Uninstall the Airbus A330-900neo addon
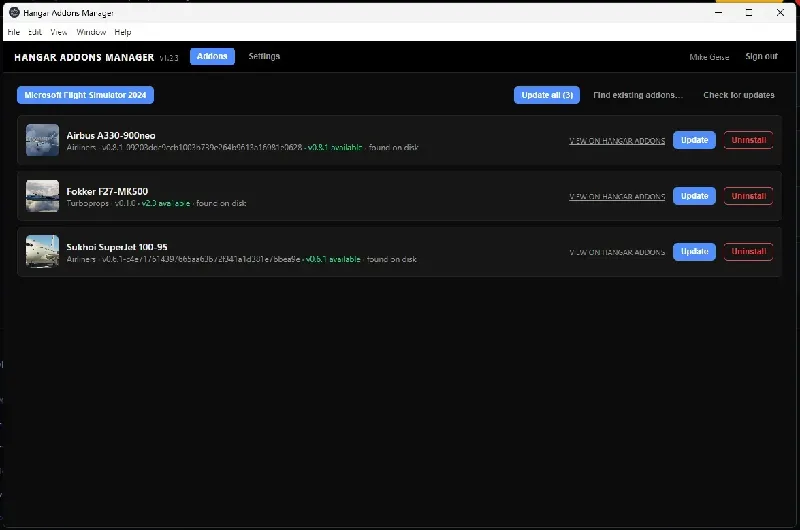 click(748, 140)
